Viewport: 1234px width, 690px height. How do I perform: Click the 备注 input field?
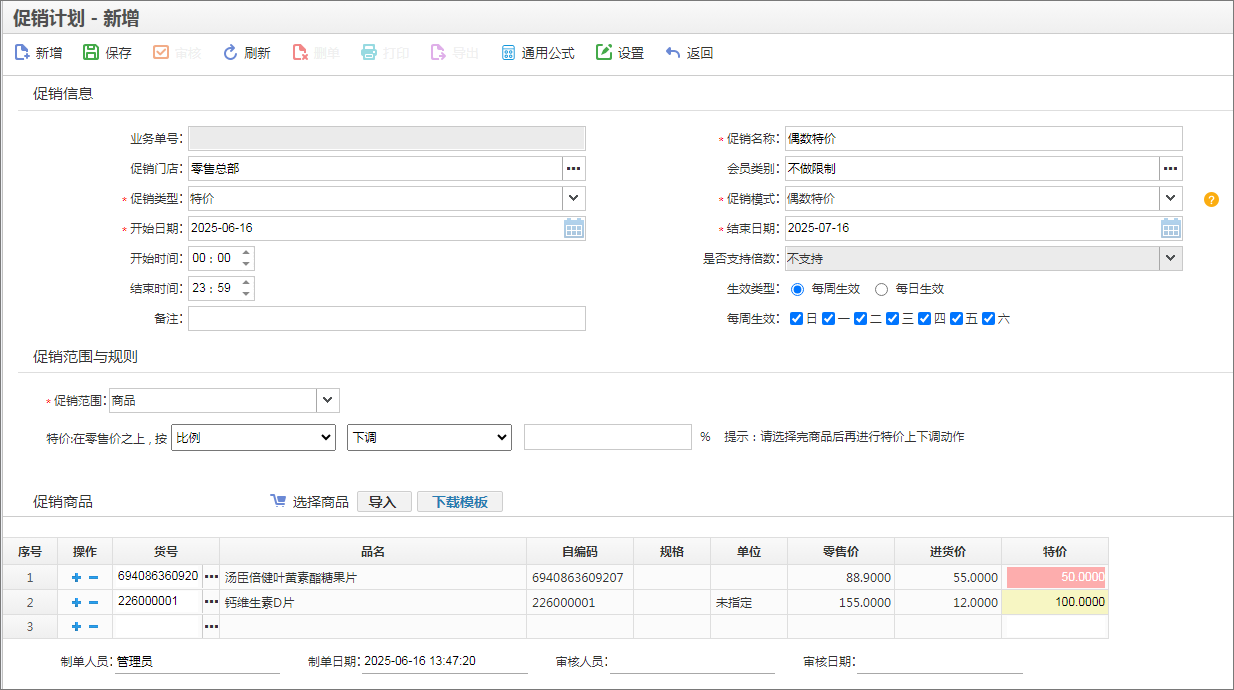[x=387, y=318]
